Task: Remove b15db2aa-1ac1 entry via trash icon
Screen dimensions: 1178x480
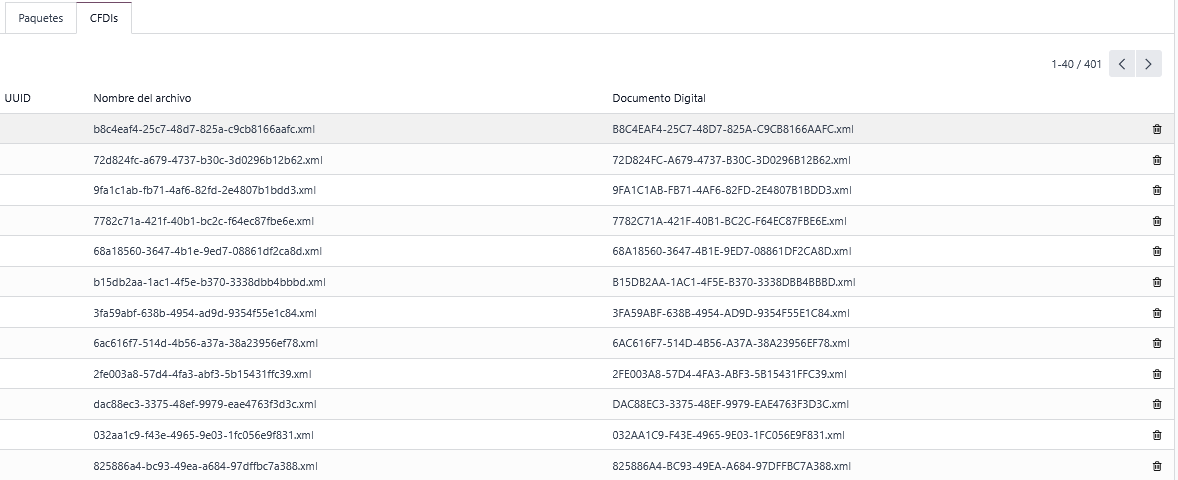Action: click(x=1157, y=282)
